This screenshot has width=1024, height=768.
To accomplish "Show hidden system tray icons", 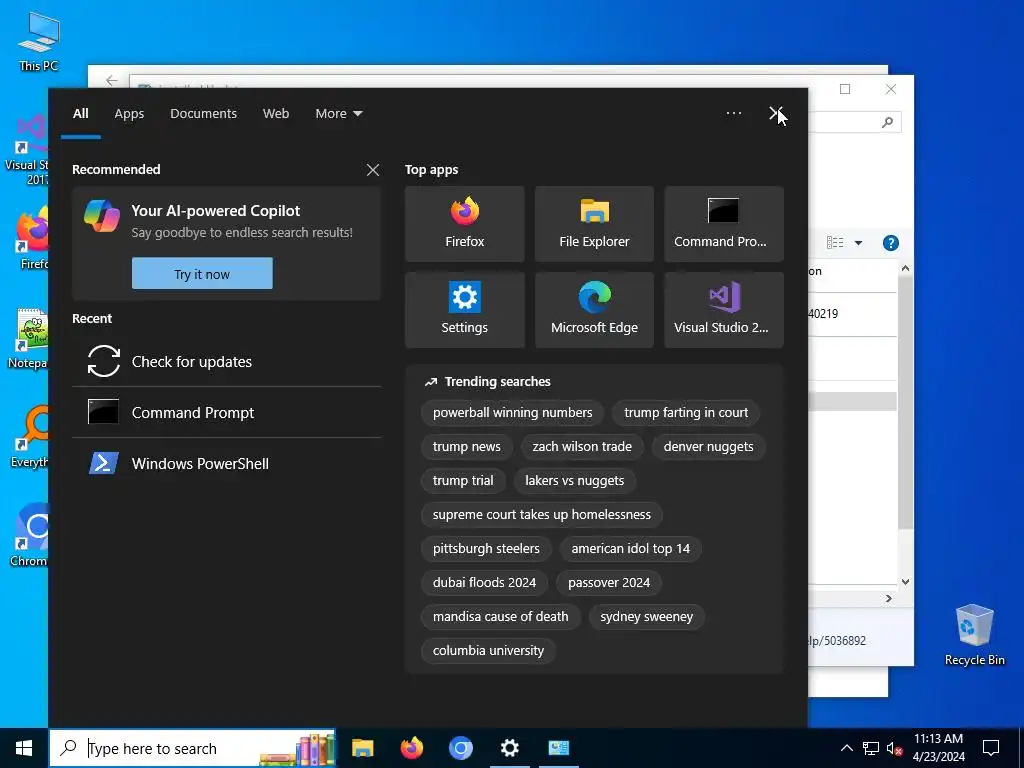I will coord(846,748).
